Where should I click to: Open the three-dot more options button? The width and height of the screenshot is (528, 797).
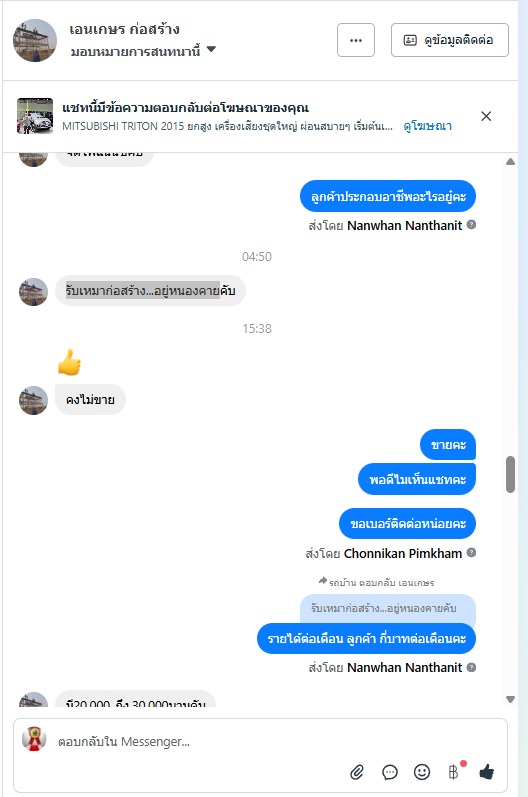(356, 40)
